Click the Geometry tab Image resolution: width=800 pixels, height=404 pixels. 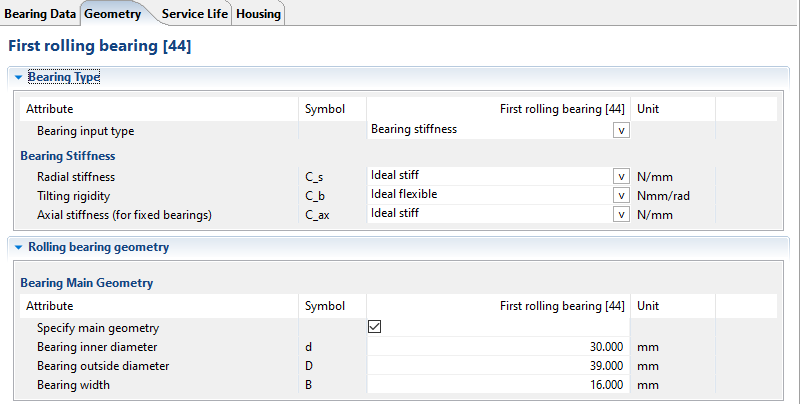112,13
